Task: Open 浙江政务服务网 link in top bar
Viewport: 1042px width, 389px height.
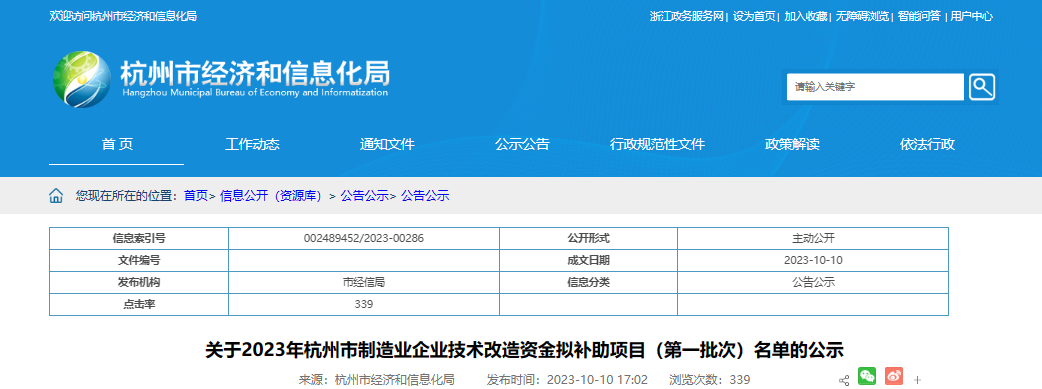Action: 686,16
